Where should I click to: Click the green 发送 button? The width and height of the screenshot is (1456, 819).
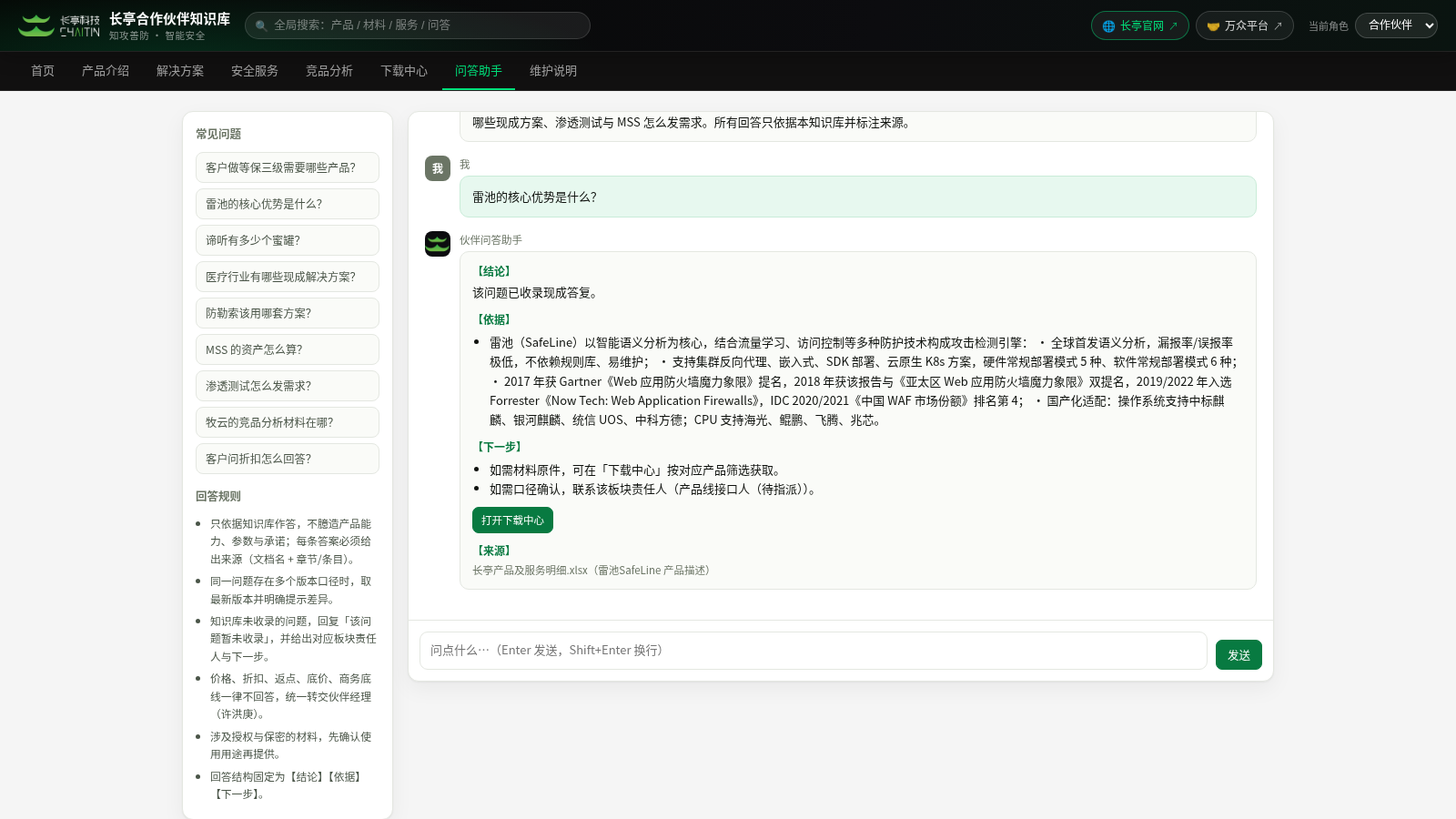(x=1239, y=655)
